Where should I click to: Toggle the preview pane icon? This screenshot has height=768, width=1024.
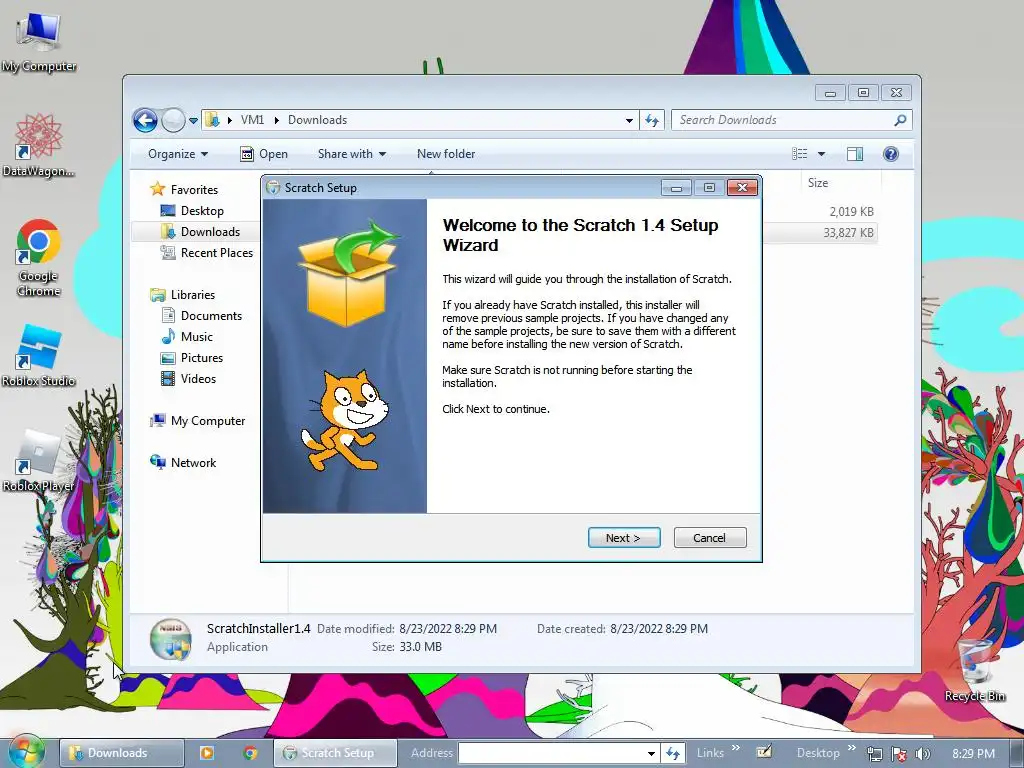click(855, 153)
